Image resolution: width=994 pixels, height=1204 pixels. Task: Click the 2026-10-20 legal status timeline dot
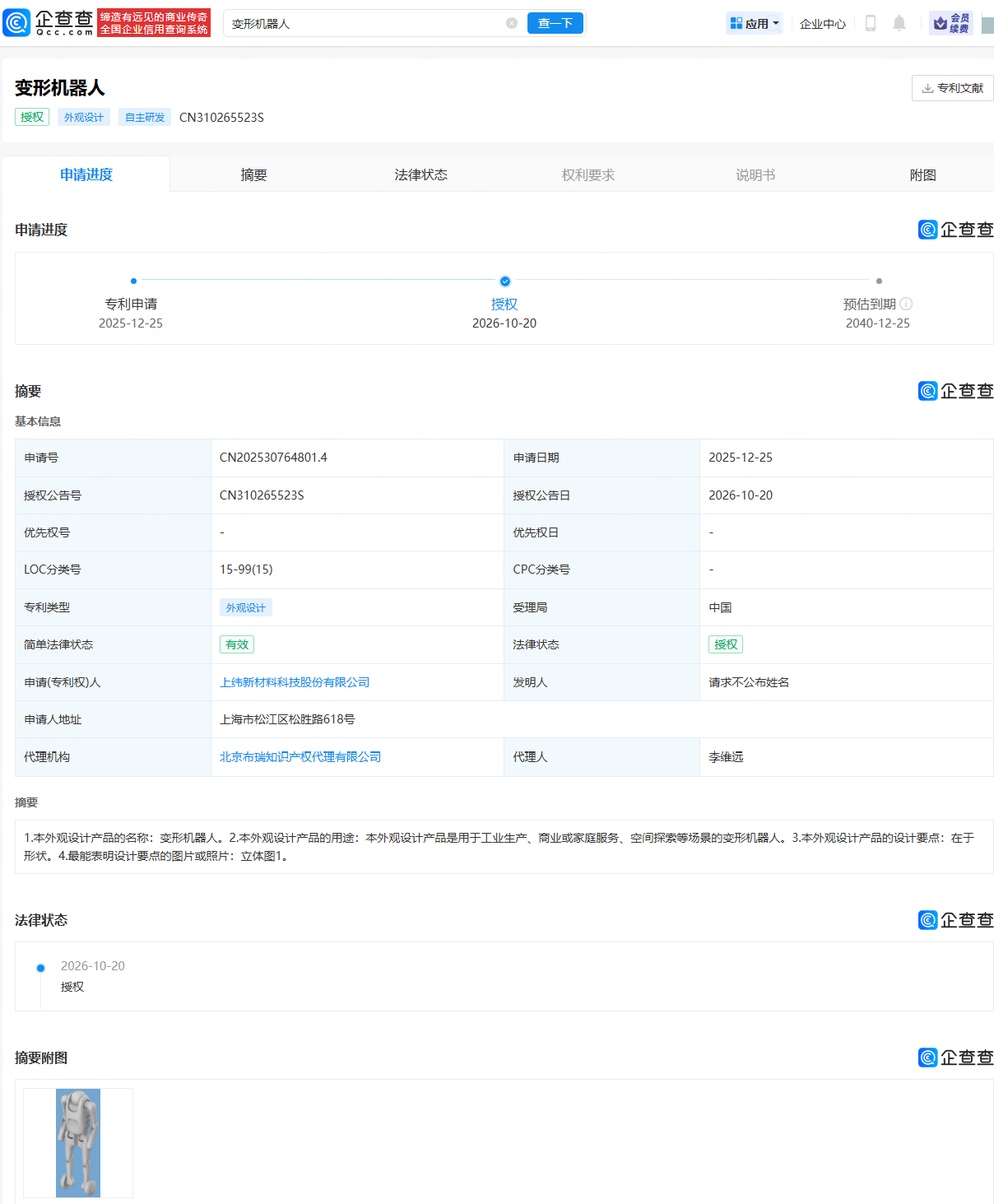[40, 968]
